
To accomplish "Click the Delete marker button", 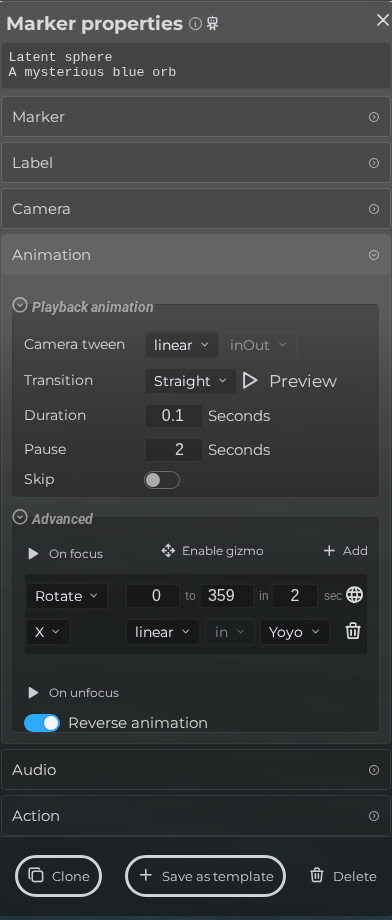I will (343, 876).
